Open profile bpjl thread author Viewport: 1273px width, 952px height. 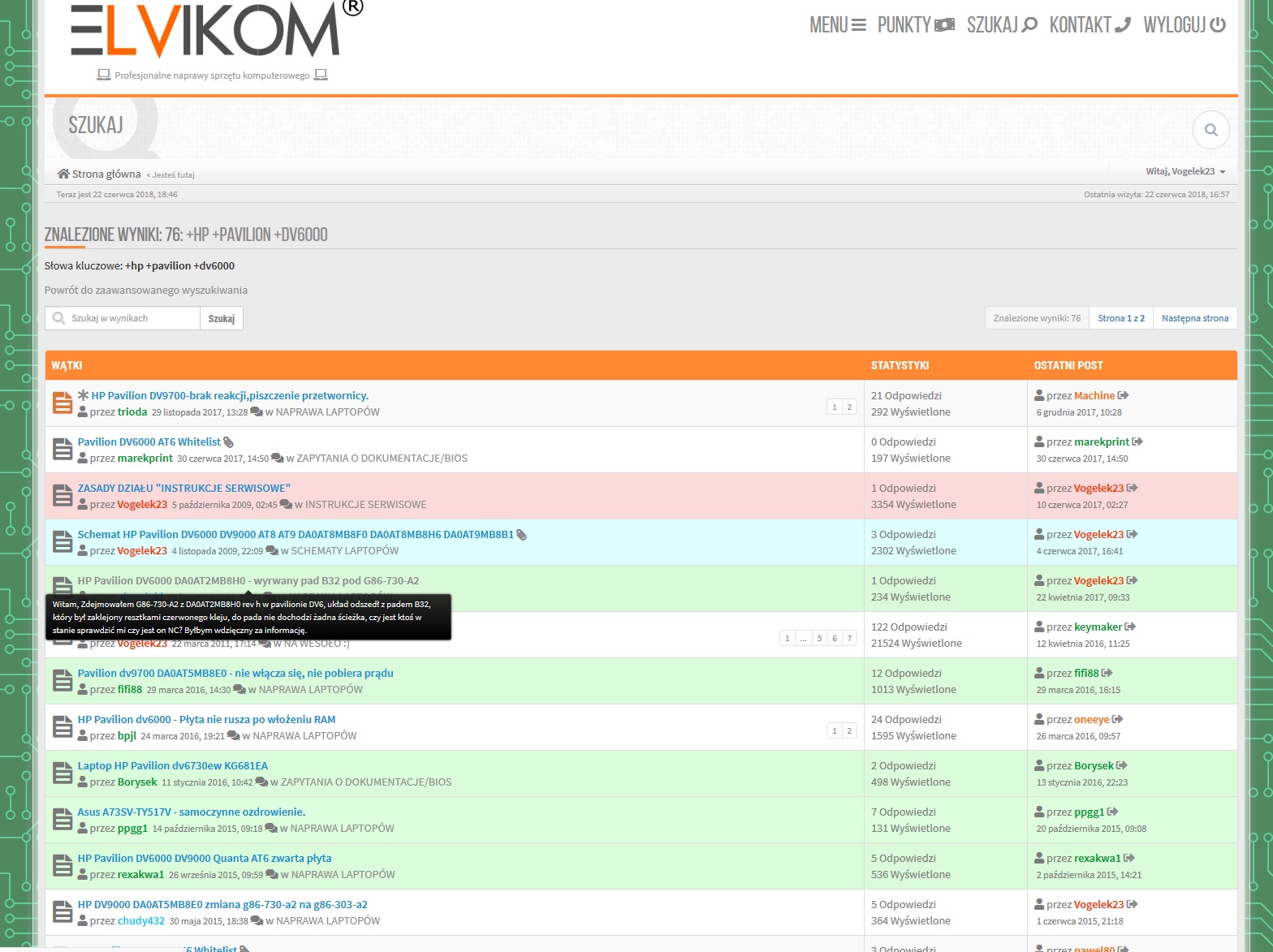pos(127,735)
